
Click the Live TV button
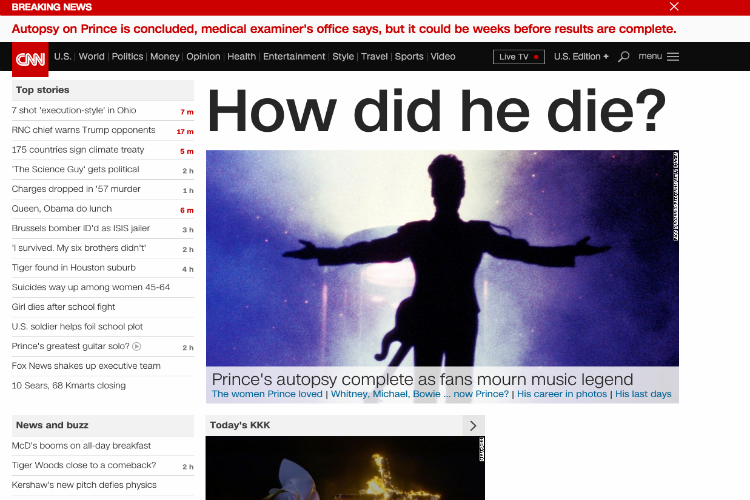[x=519, y=57]
